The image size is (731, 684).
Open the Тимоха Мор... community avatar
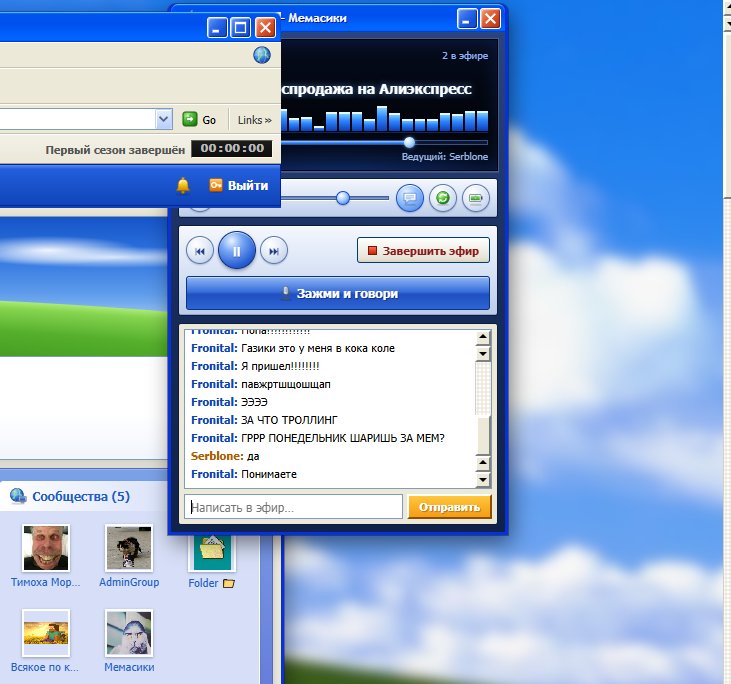(x=46, y=548)
